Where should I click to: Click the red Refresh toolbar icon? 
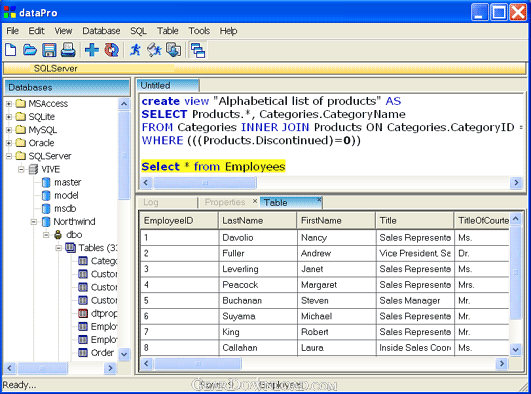click(111, 50)
